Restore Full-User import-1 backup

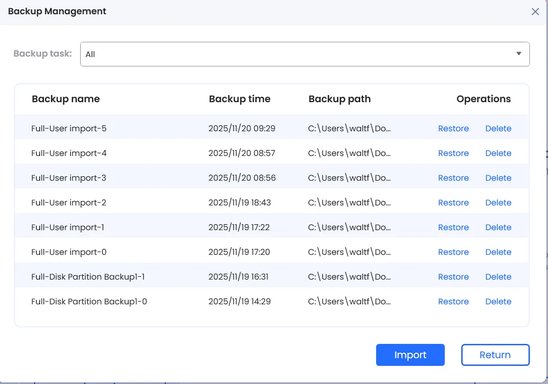453,227
